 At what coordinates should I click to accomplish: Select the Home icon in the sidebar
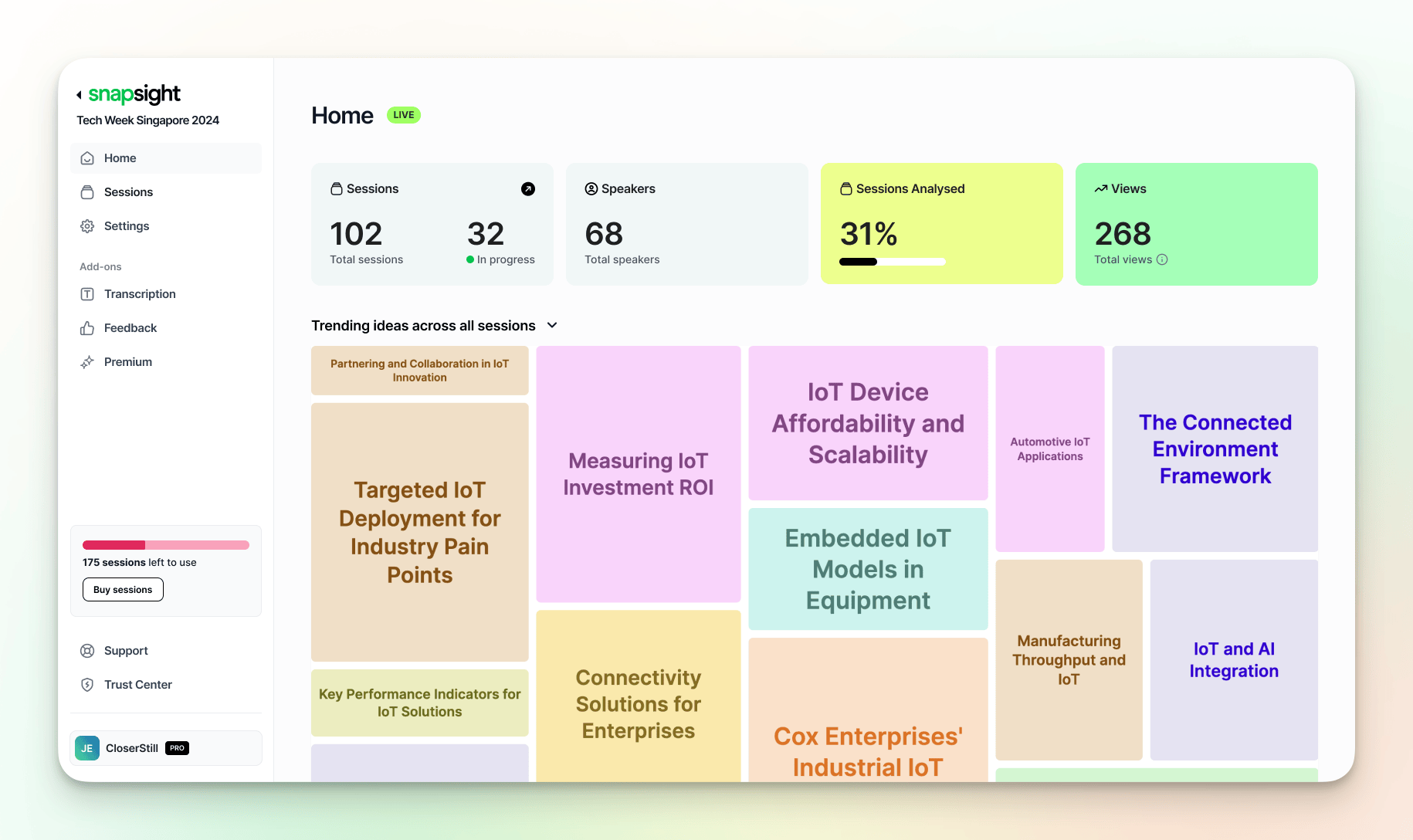pyautogui.click(x=87, y=157)
